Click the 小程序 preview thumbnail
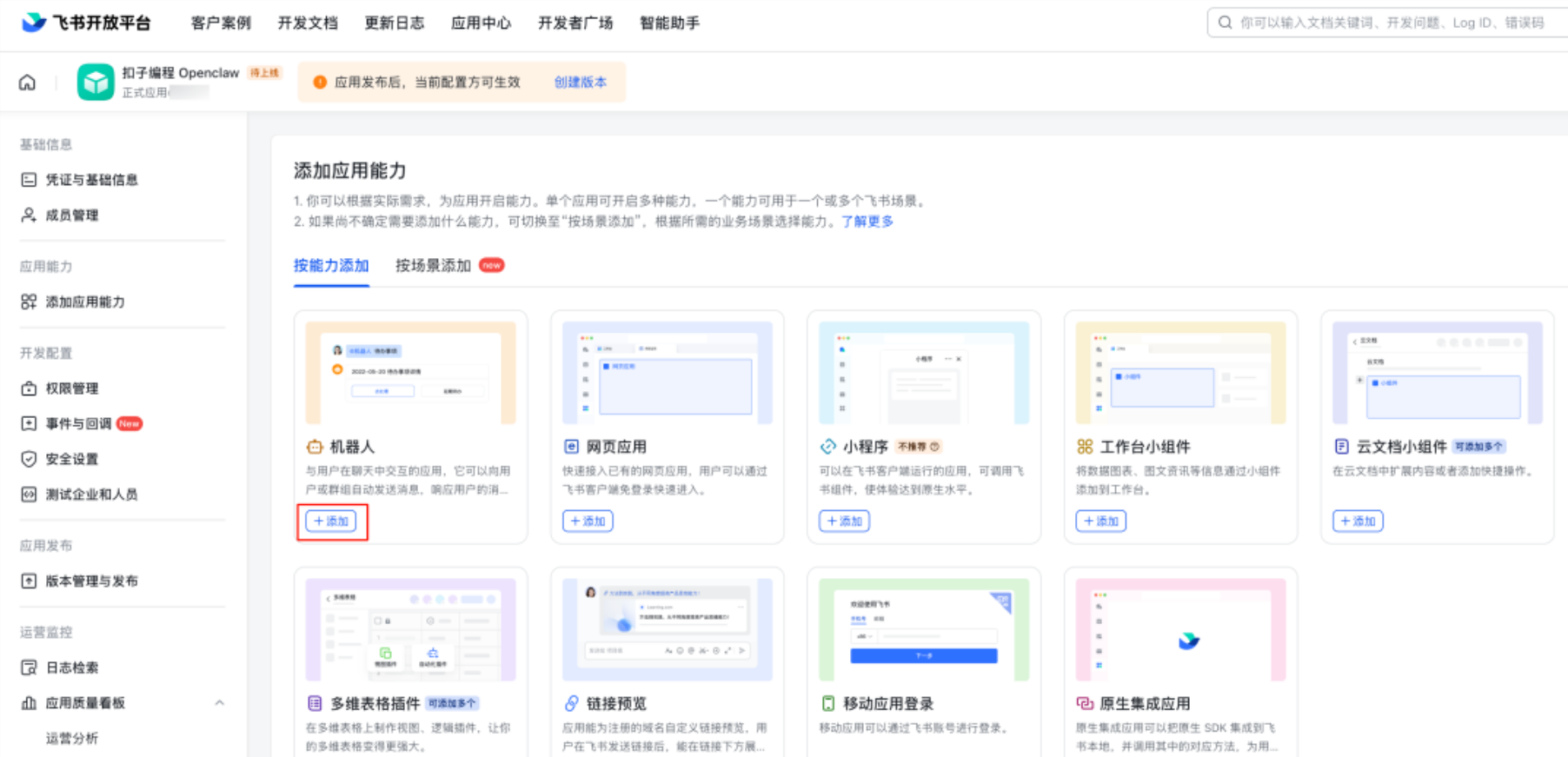1568x757 pixels. tap(924, 373)
